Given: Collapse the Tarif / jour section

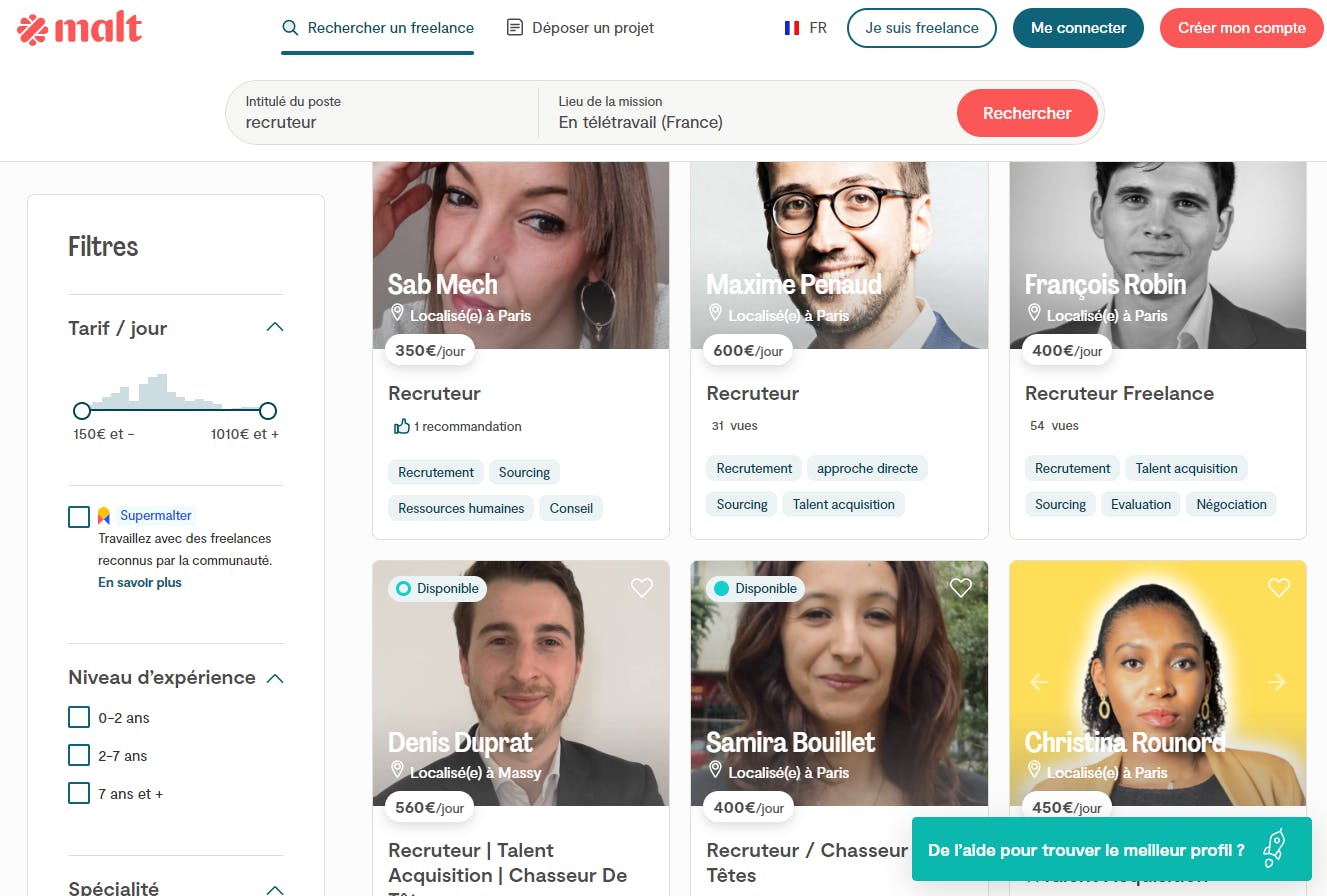Looking at the screenshot, I should tap(274, 327).
